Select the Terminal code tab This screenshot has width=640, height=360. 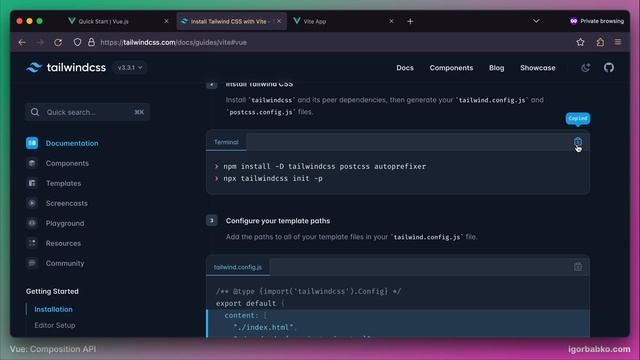coord(226,142)
